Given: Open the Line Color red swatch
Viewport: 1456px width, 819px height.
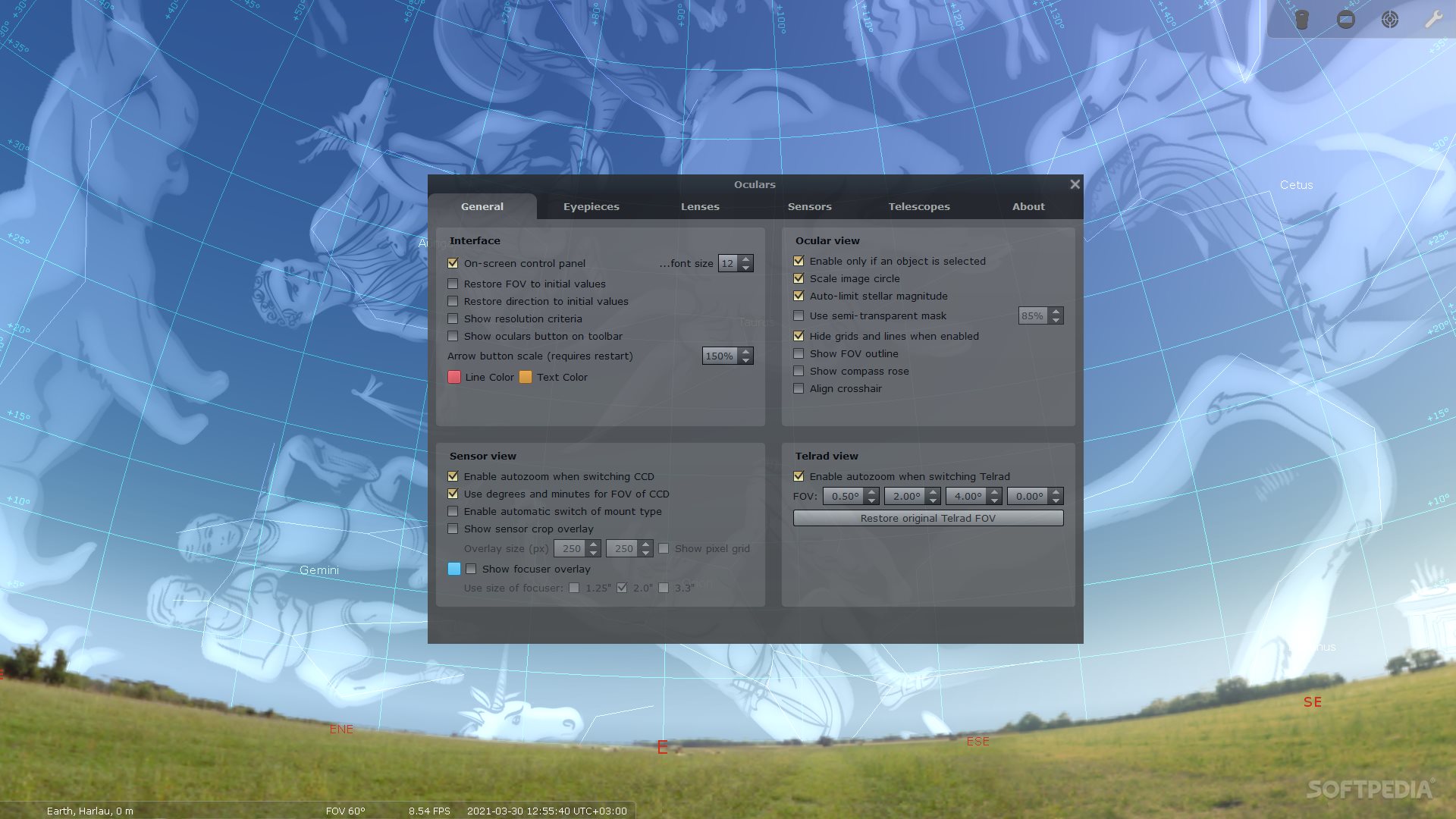Looking at the screenshot, I should coord(454,377).
